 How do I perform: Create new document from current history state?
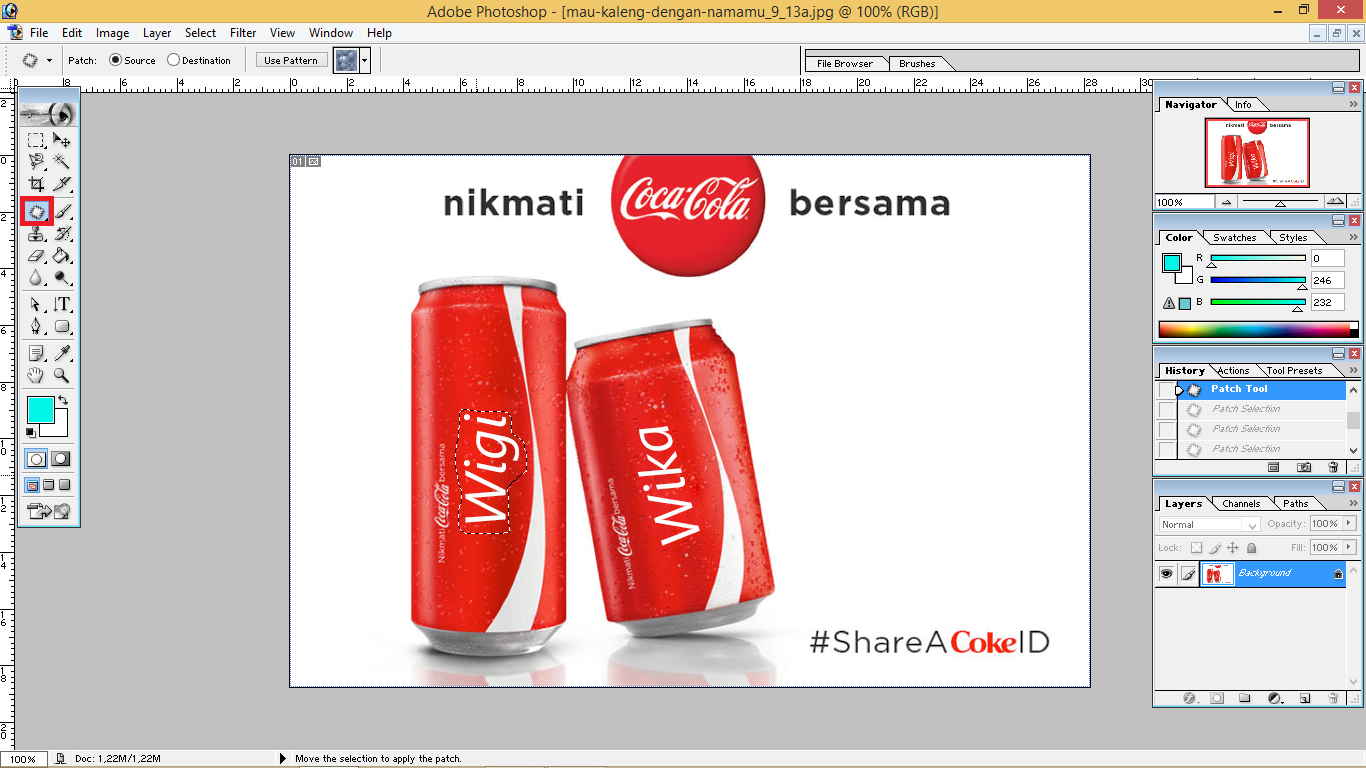(x=1274, y=467)
